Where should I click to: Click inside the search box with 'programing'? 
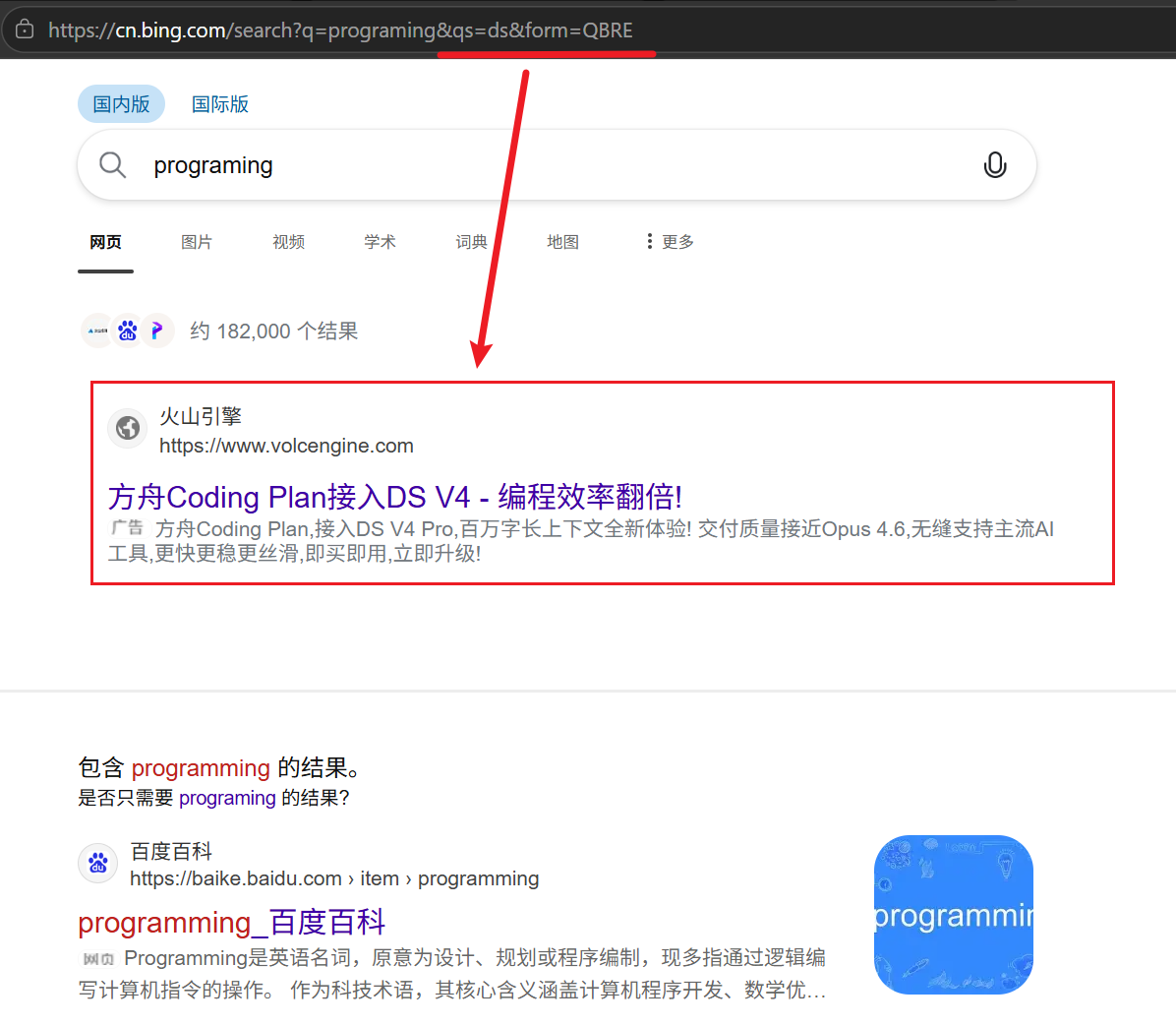[557, 165]
